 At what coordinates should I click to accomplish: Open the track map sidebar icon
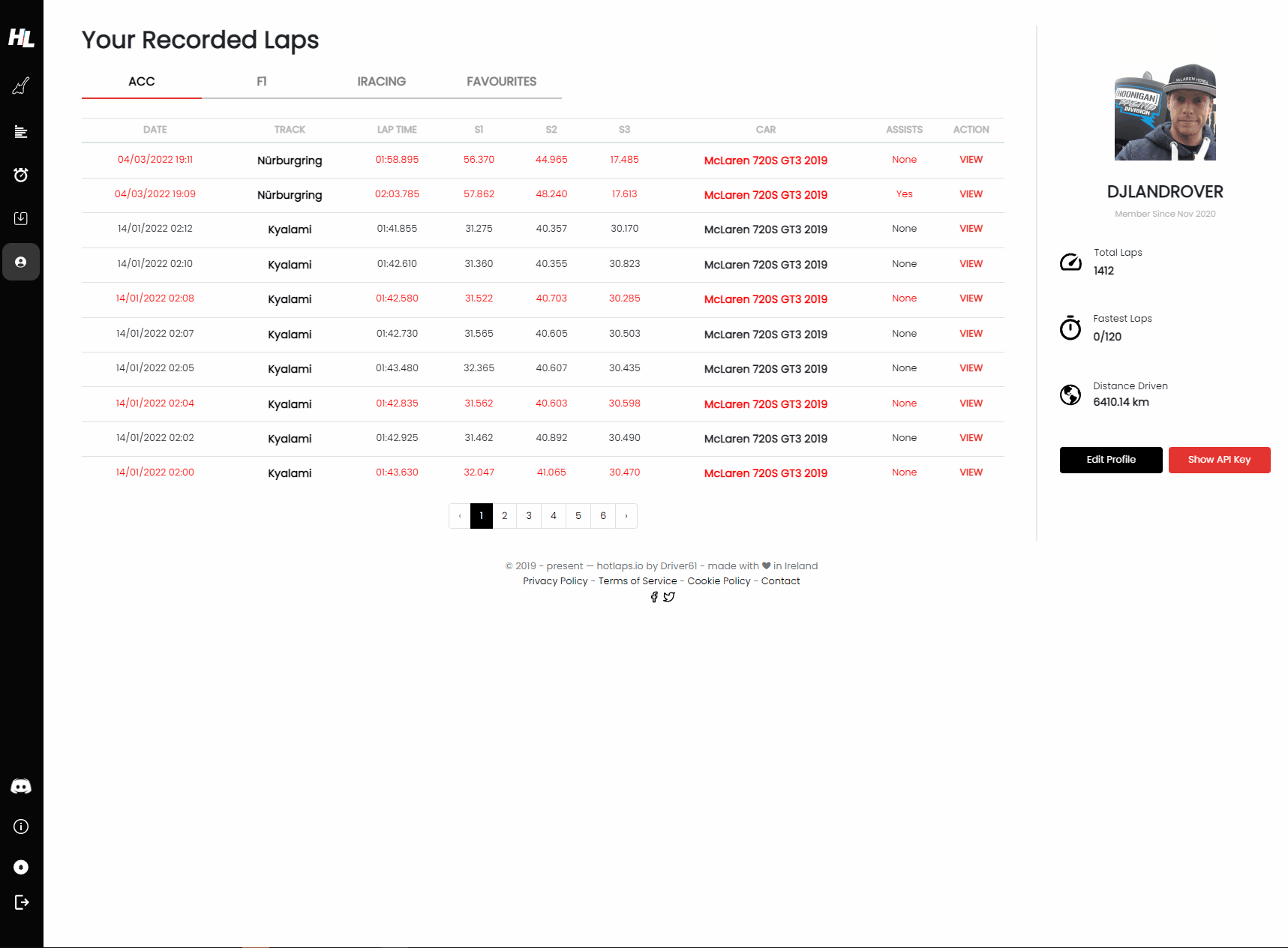(21, 86)
